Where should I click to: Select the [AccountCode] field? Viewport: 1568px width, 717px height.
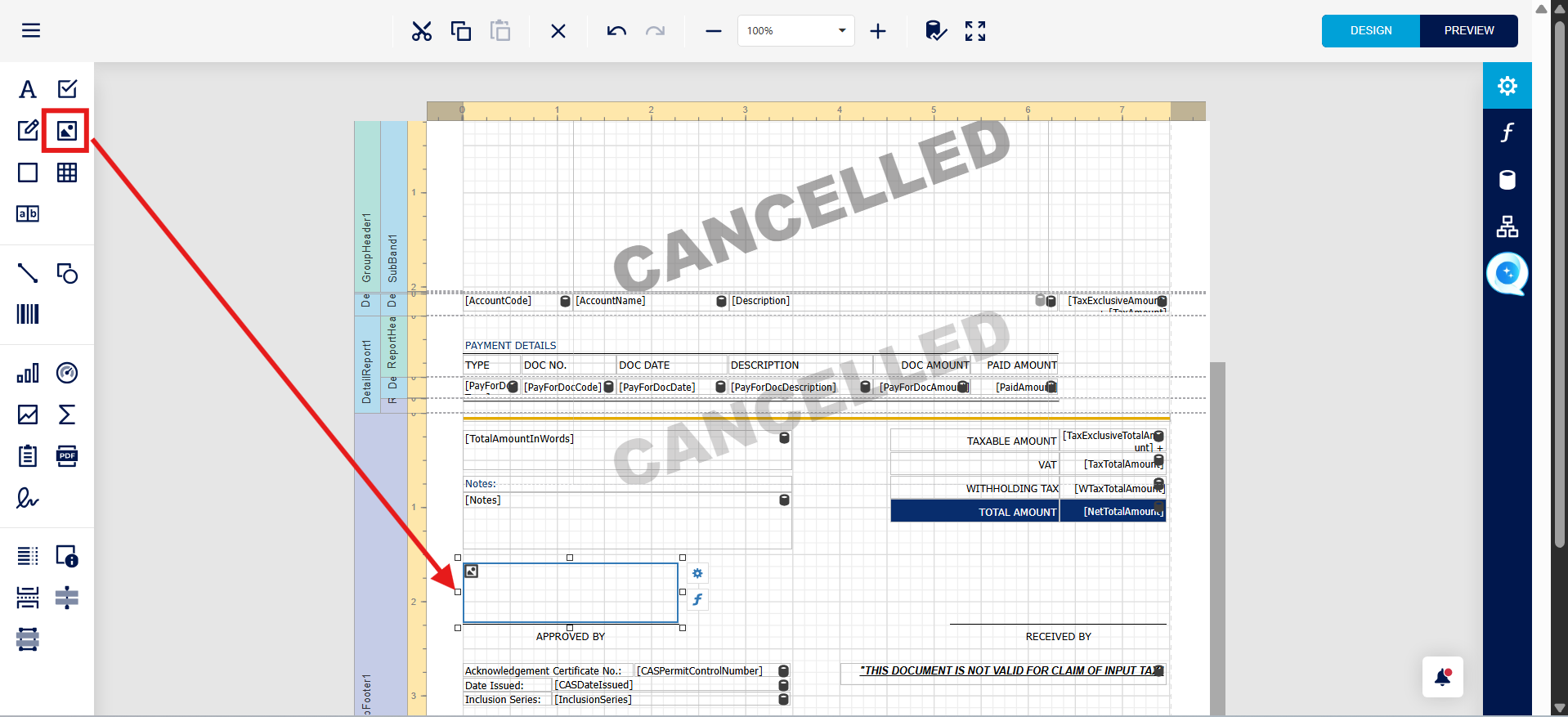(x=517, y=301)
